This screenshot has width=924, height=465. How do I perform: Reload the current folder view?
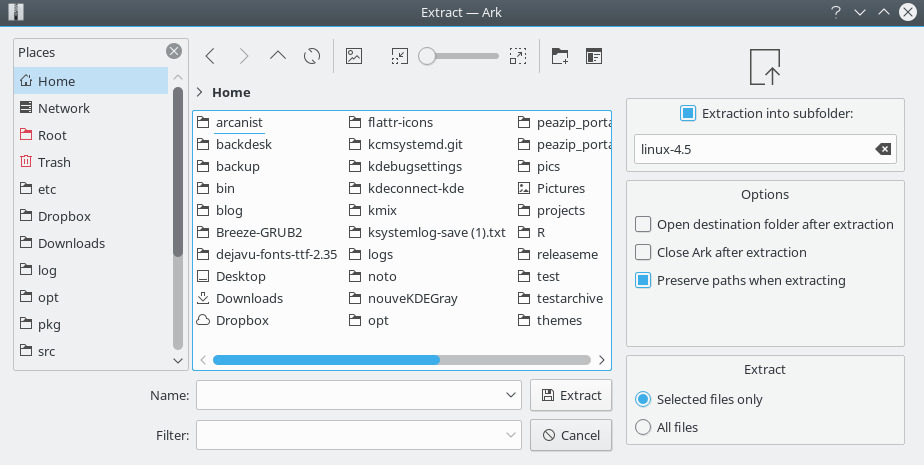(x=312, y=56)
